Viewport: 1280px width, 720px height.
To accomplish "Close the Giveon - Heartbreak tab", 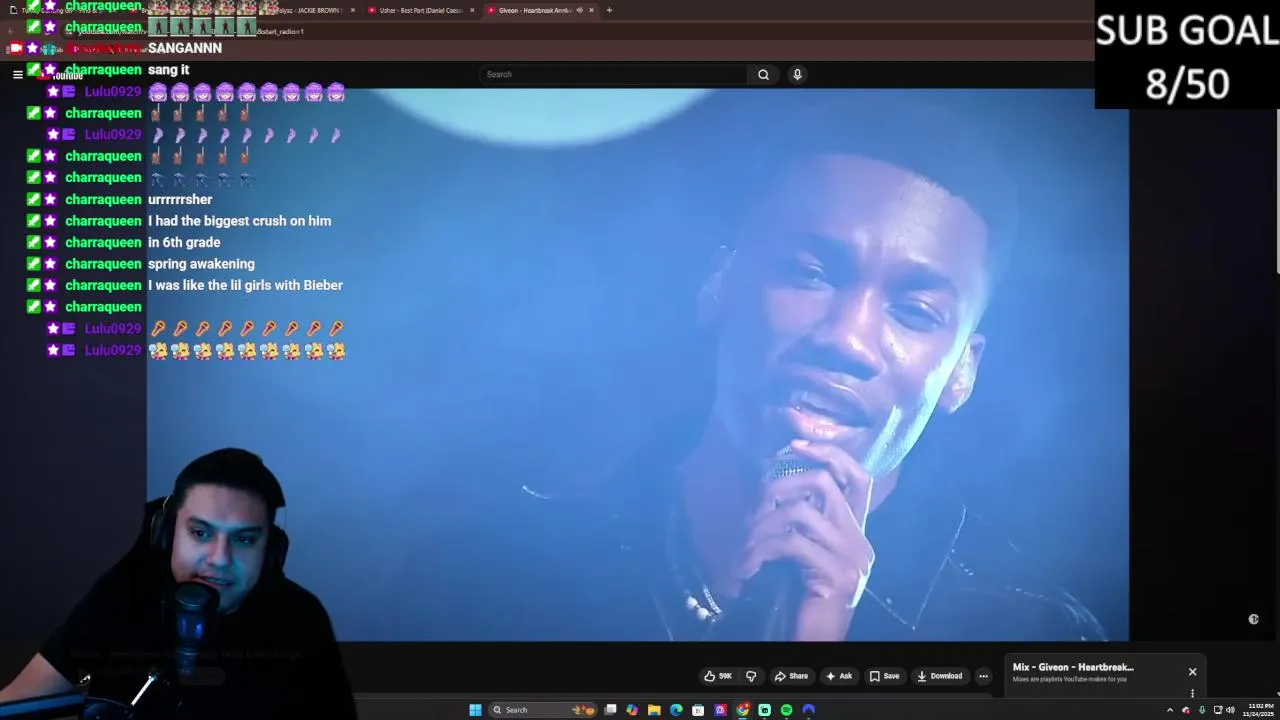I will coord(591,10).
